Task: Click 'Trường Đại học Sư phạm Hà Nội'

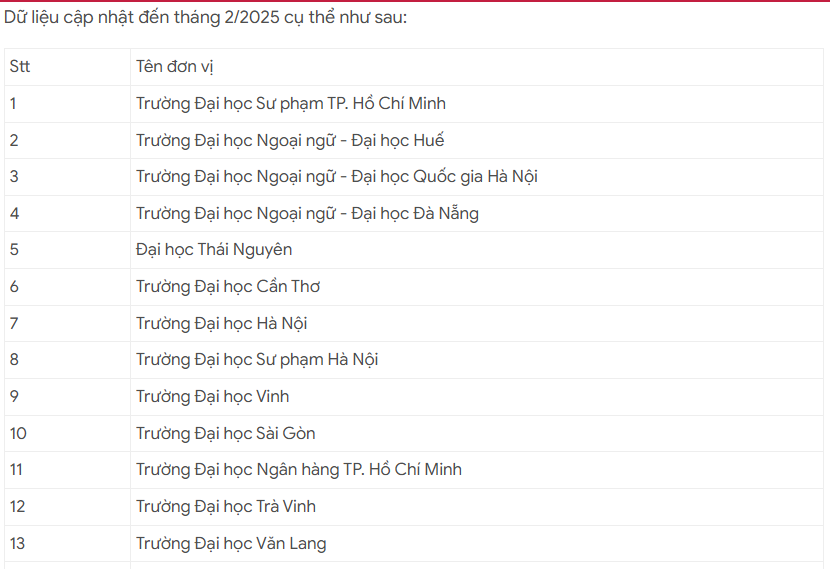Action: pos(257,360)
